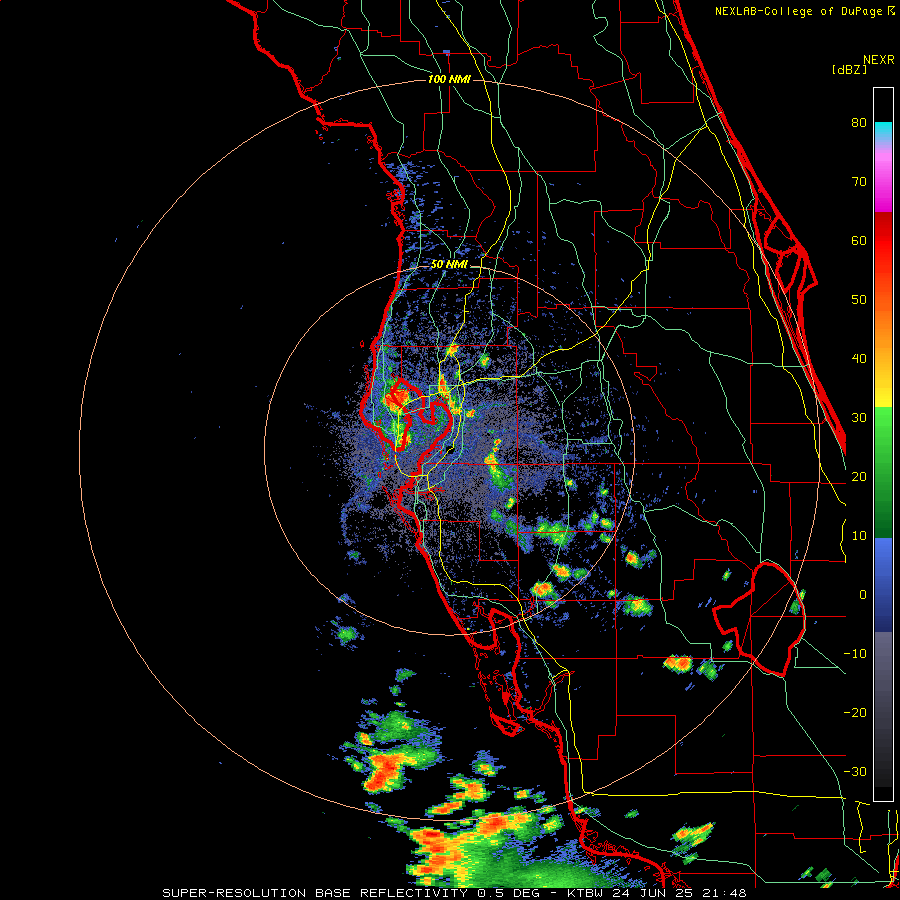Image resolution: width=900 pixels, height=900 pixels.
Task: Select the 50 value on the dBZ scale
Action: point(858,300)
